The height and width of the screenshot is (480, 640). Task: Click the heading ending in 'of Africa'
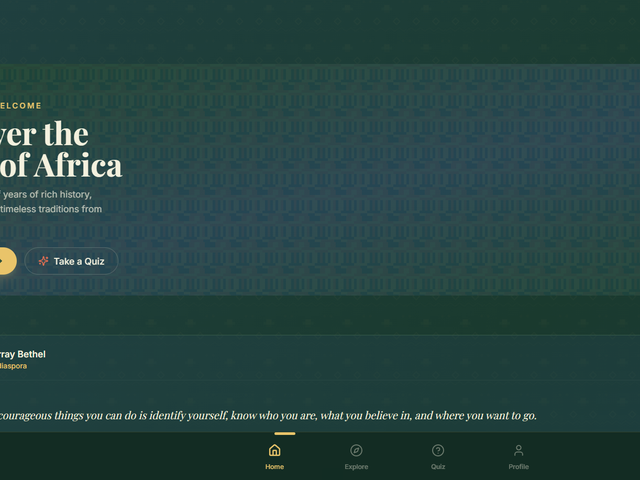[x=61, y=149]
